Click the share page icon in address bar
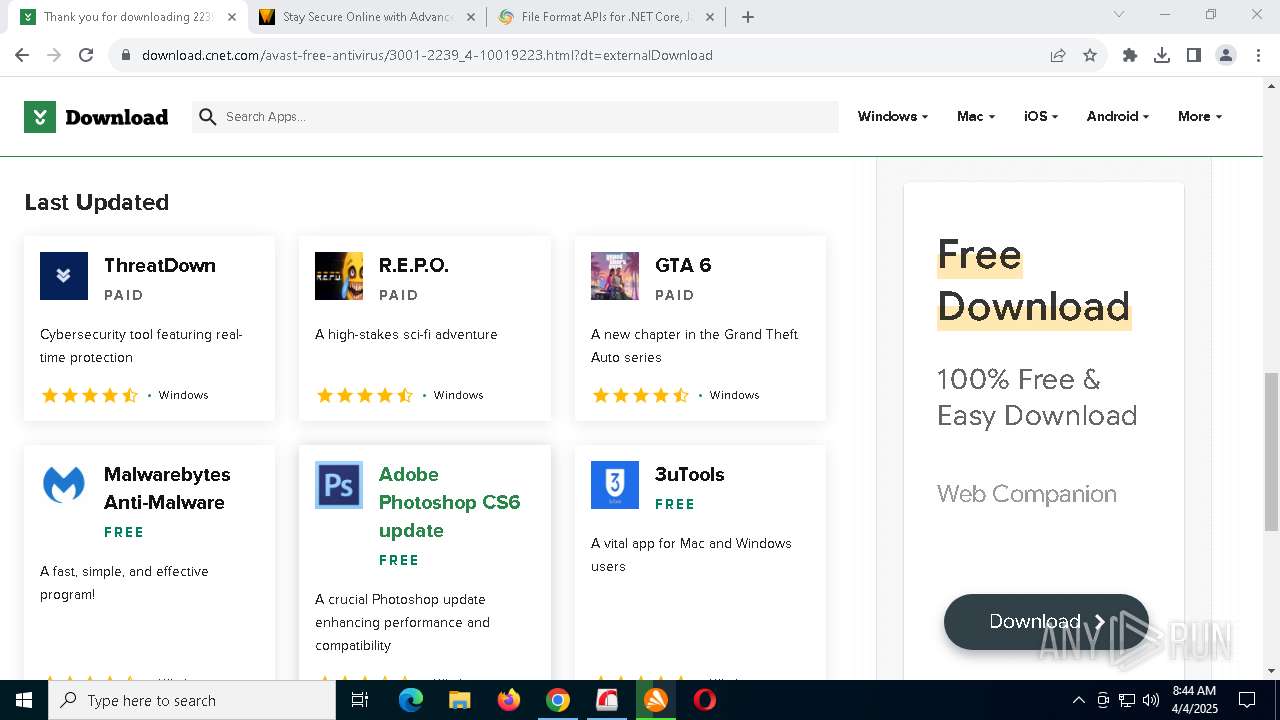Viewport: 1280px width, 720px height. point(1058,55)
